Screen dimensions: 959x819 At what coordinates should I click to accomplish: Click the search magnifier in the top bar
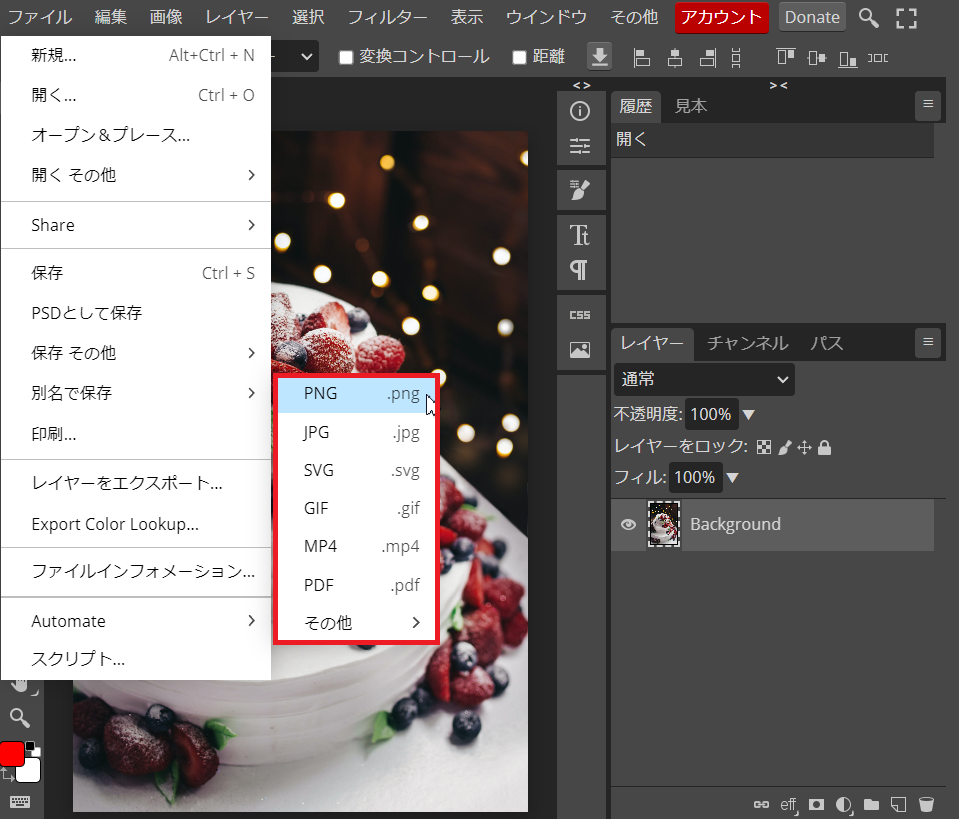[x=869, y=18]
